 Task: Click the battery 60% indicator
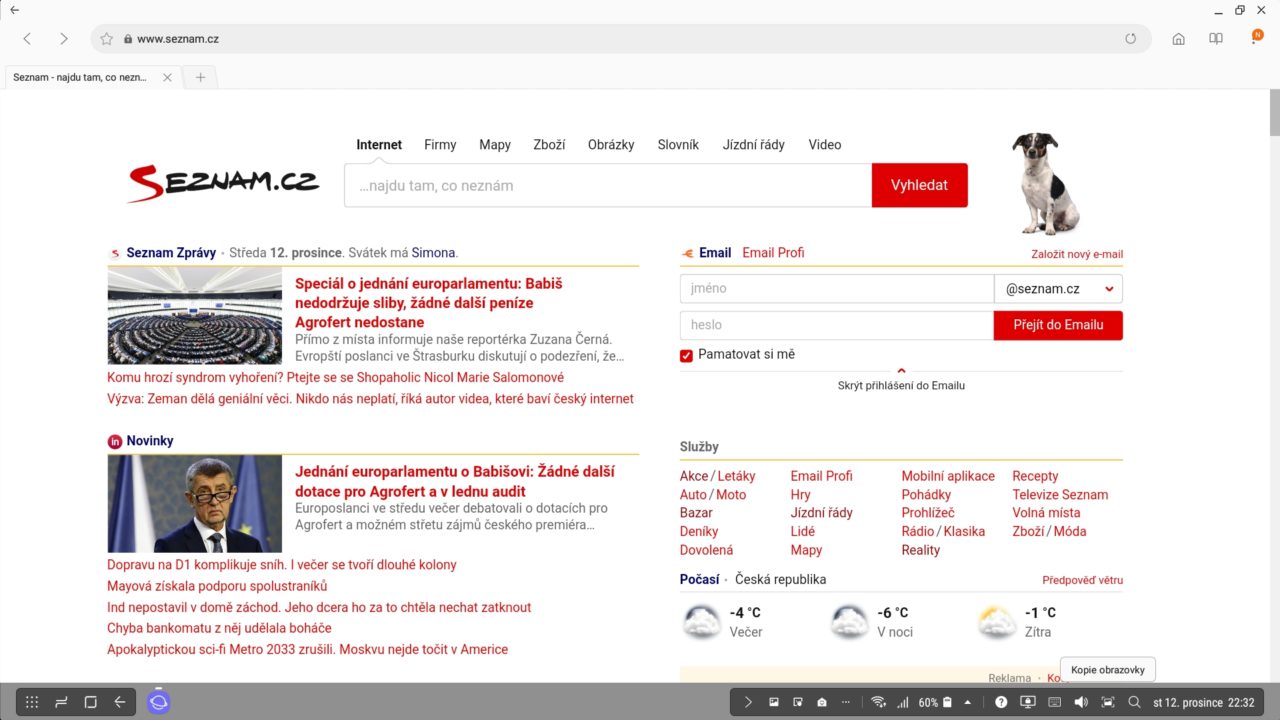(x=935, y=702)
